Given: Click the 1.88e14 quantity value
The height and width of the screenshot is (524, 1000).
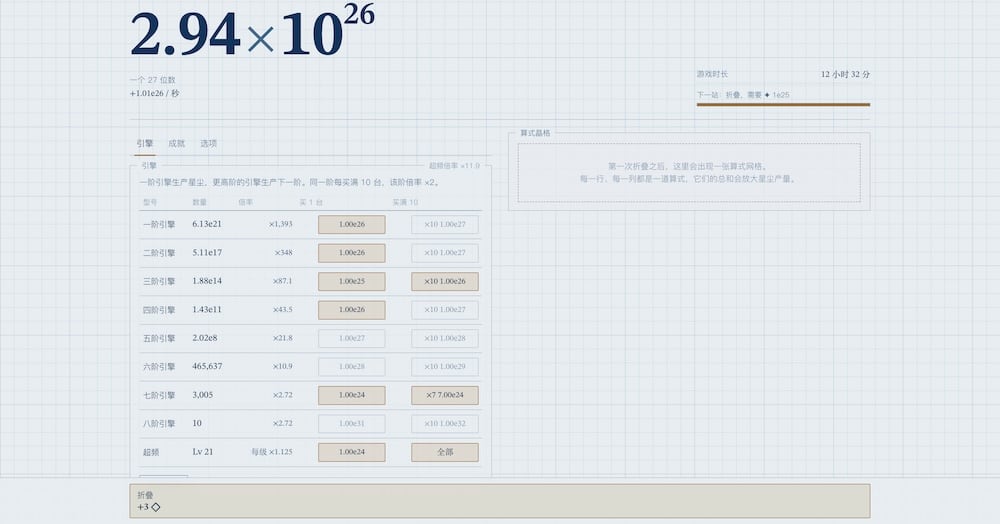Looking at the screenshot, I should [x=207, y=281].
